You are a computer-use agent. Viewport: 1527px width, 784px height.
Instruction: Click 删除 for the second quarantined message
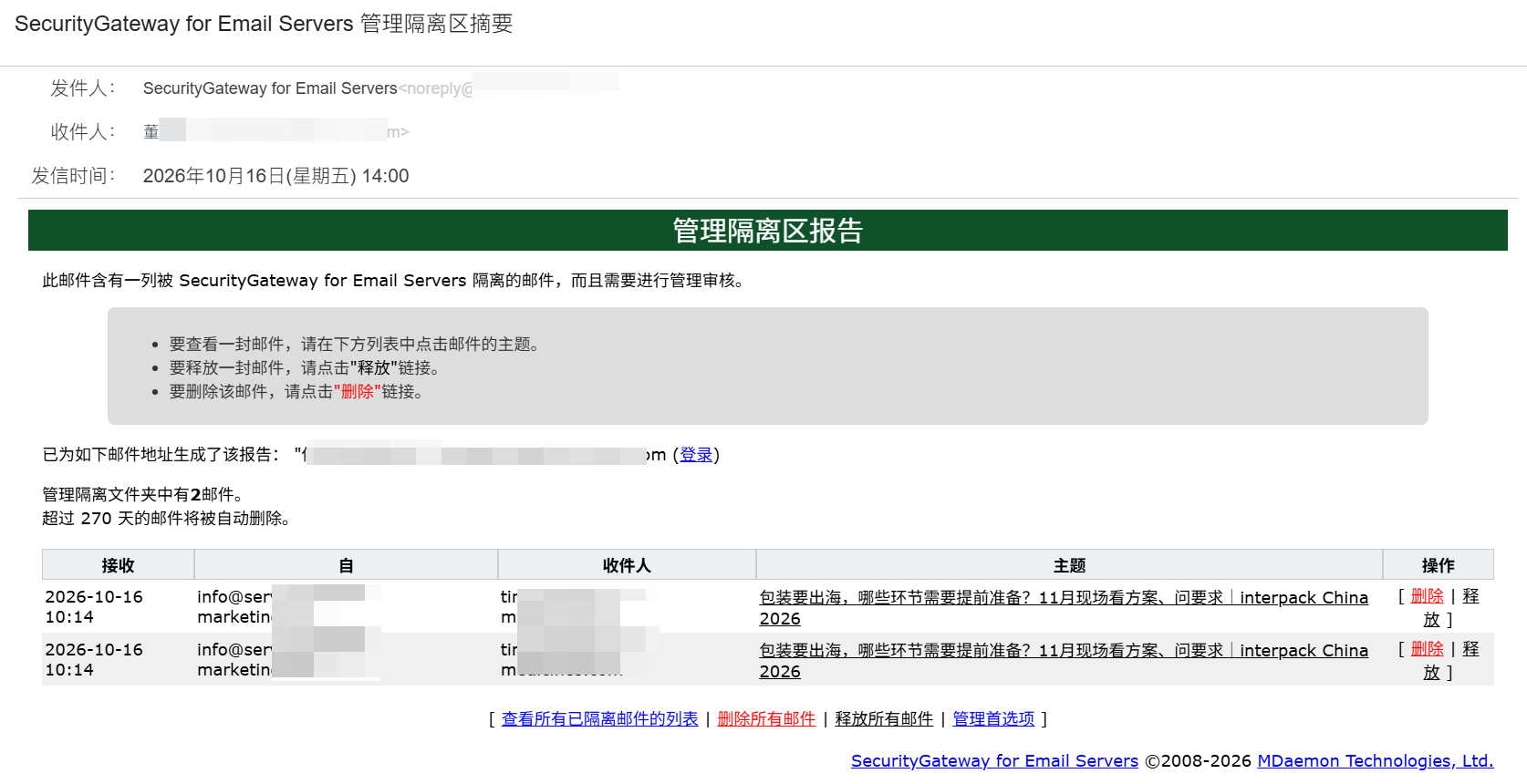point(1427,649)
